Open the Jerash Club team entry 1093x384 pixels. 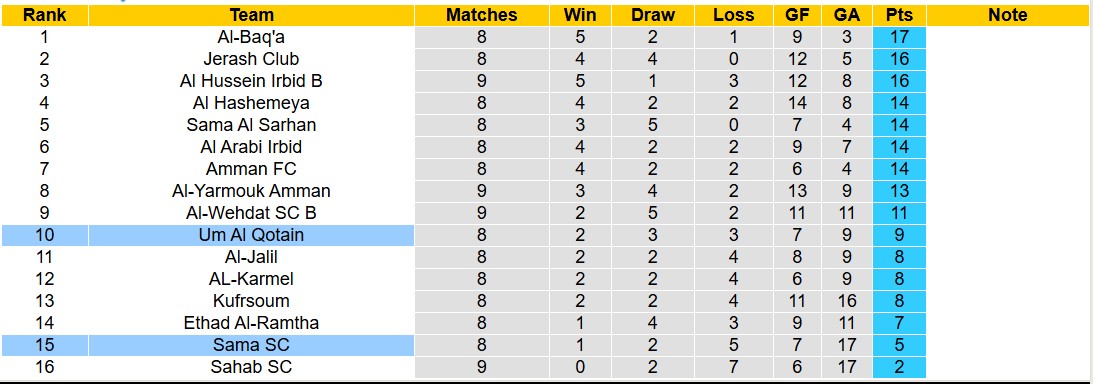point(252,59)
